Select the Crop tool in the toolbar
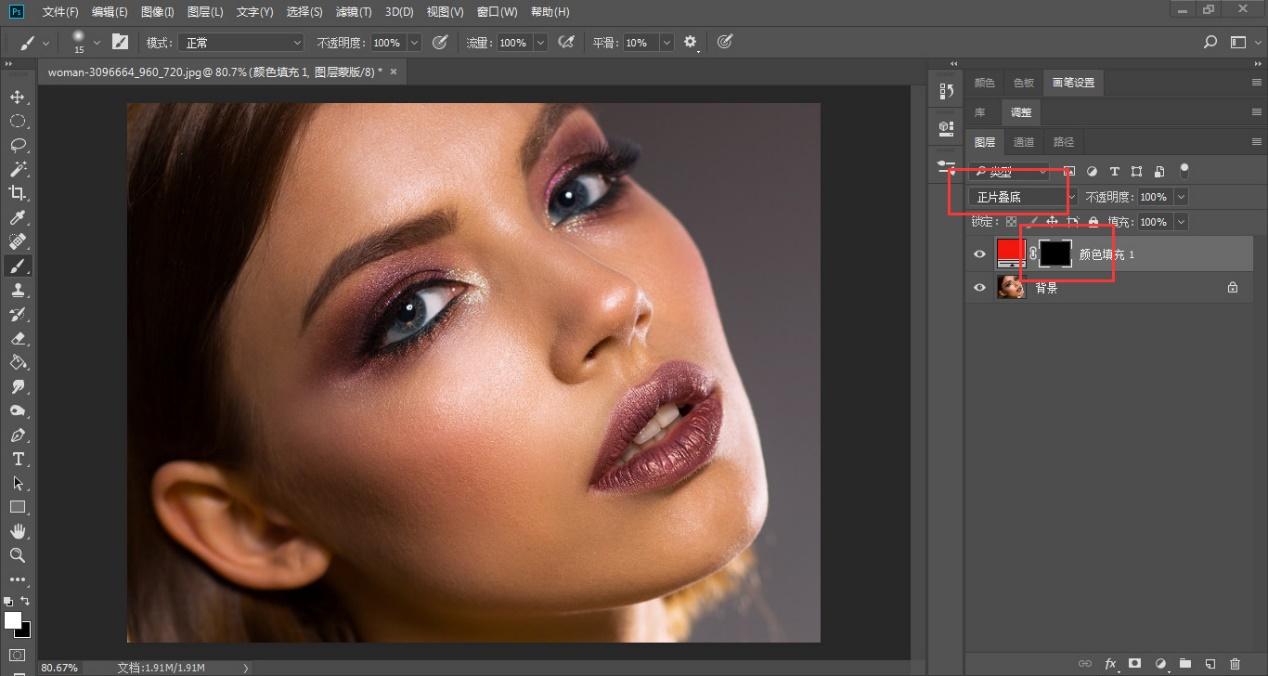 click(17, 193)
